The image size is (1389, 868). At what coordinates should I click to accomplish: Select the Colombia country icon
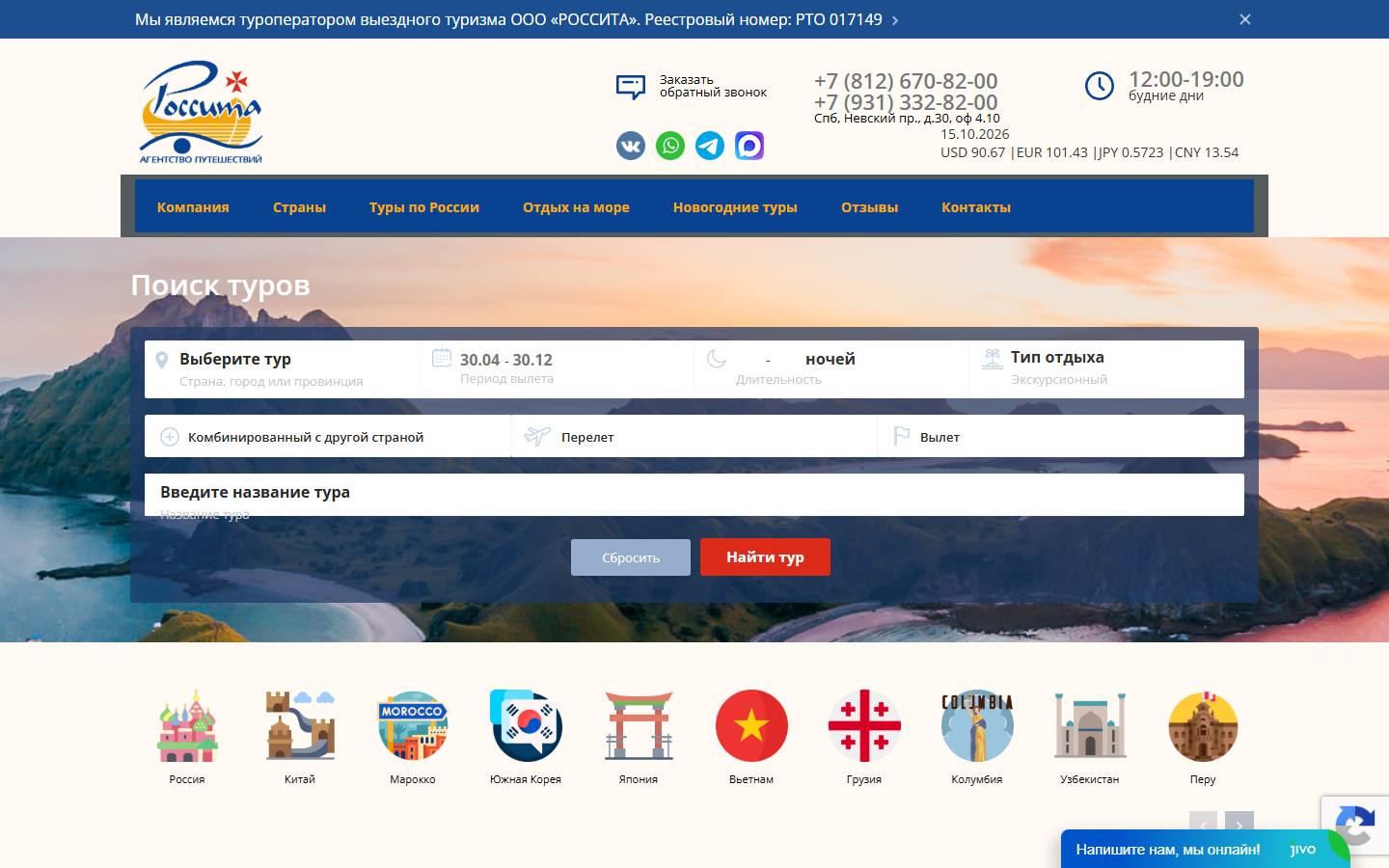pos(977,726)
